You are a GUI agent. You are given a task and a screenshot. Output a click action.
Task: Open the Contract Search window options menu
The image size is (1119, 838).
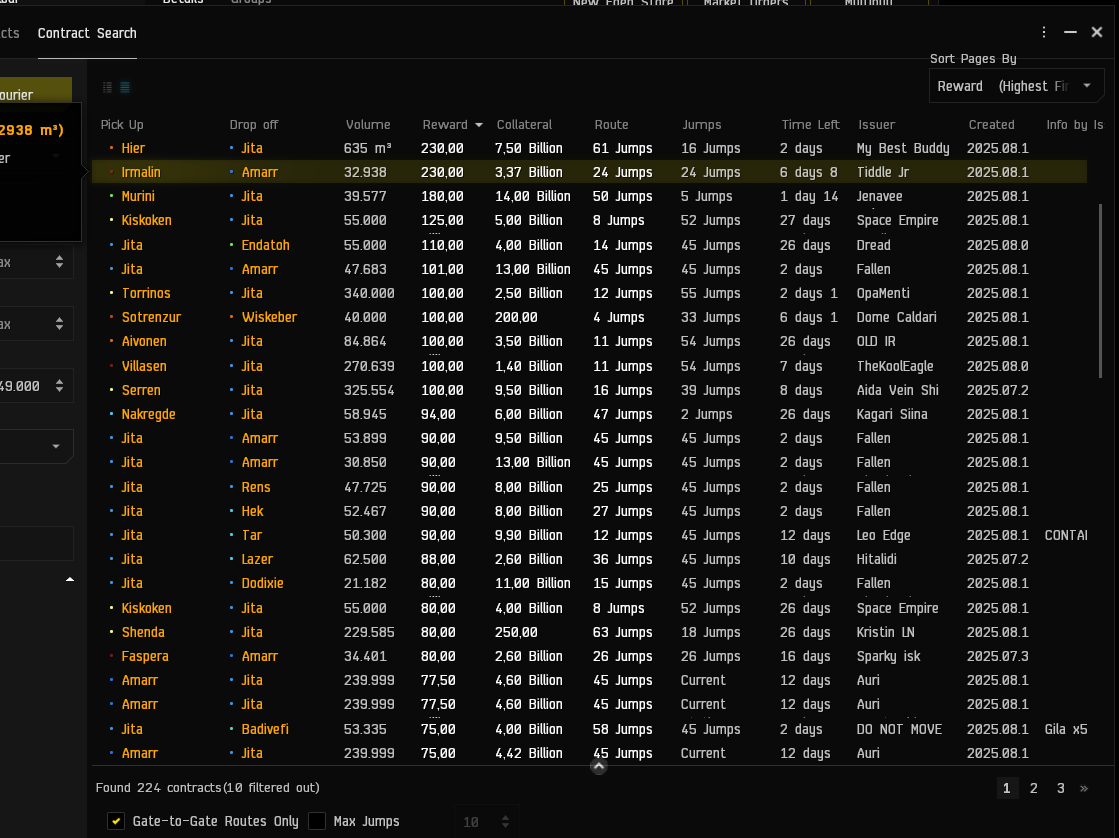[1043, 32]
